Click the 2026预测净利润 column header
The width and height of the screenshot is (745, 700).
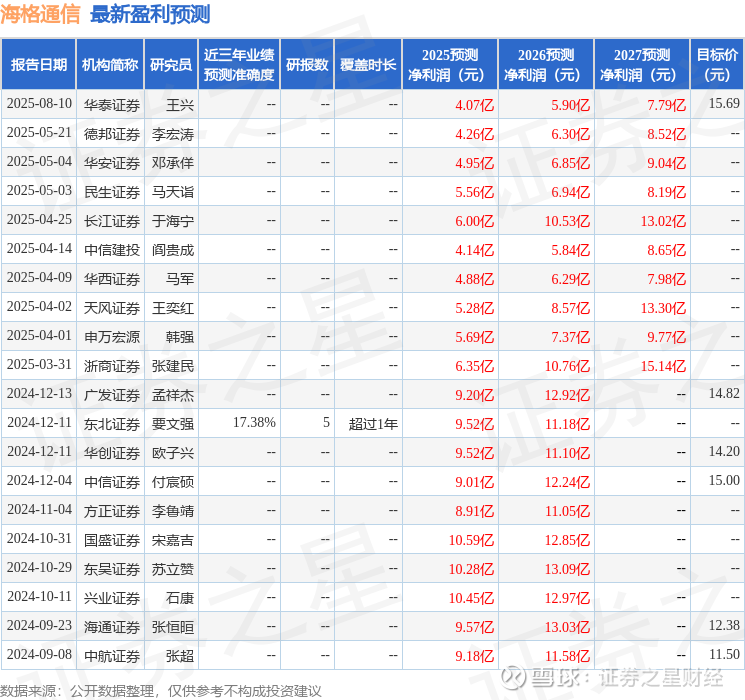coord(546,65)
